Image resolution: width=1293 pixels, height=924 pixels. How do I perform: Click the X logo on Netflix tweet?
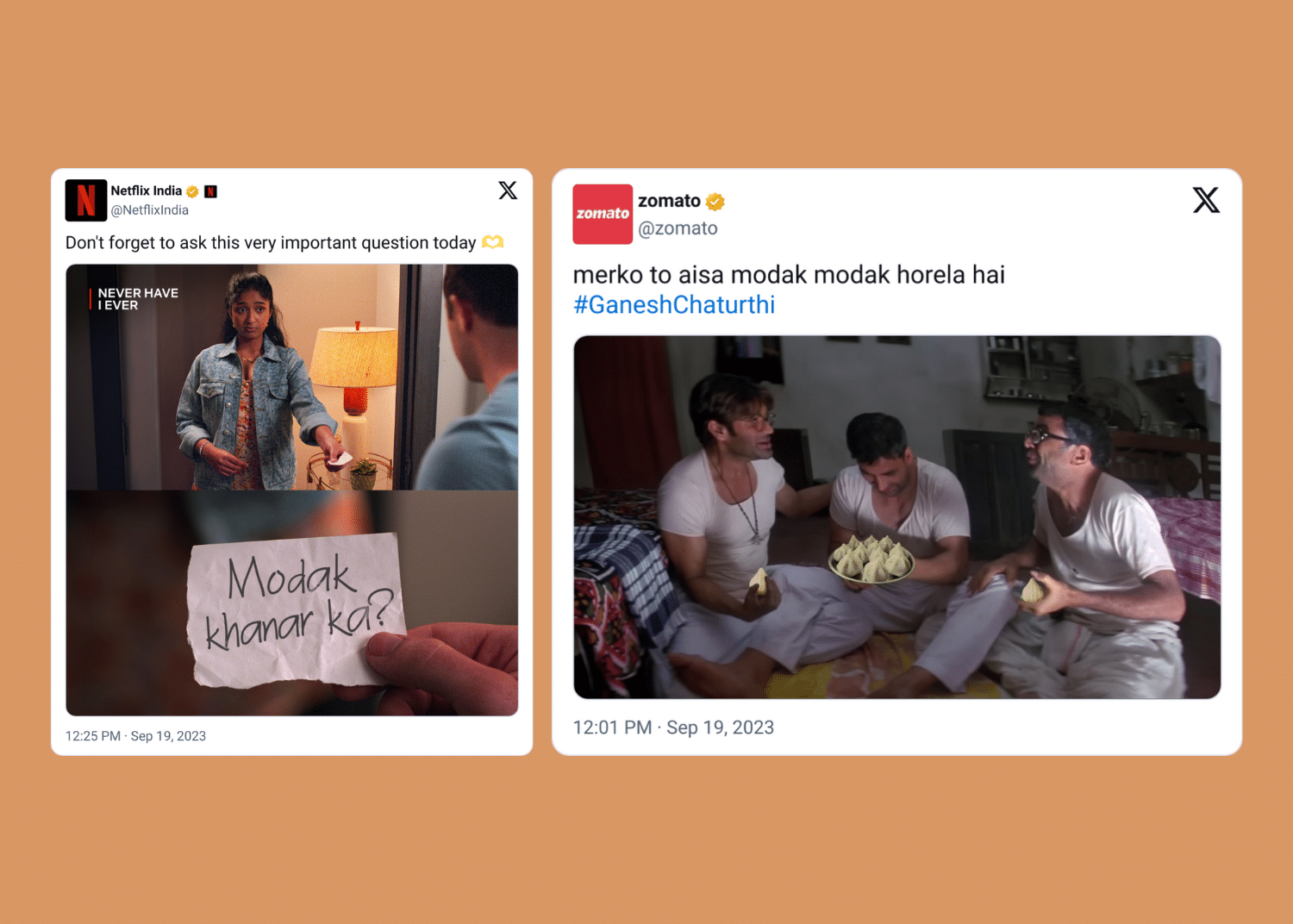tap(508, 190)
